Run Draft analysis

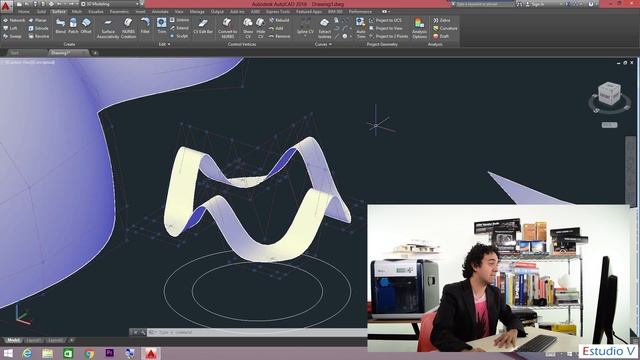tap(441, 36)
